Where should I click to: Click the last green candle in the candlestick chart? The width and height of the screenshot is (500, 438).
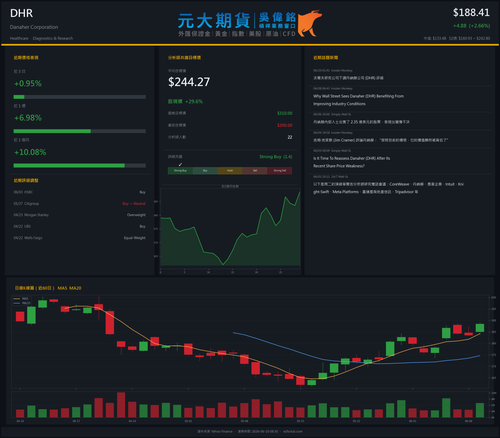click(480, 327)
